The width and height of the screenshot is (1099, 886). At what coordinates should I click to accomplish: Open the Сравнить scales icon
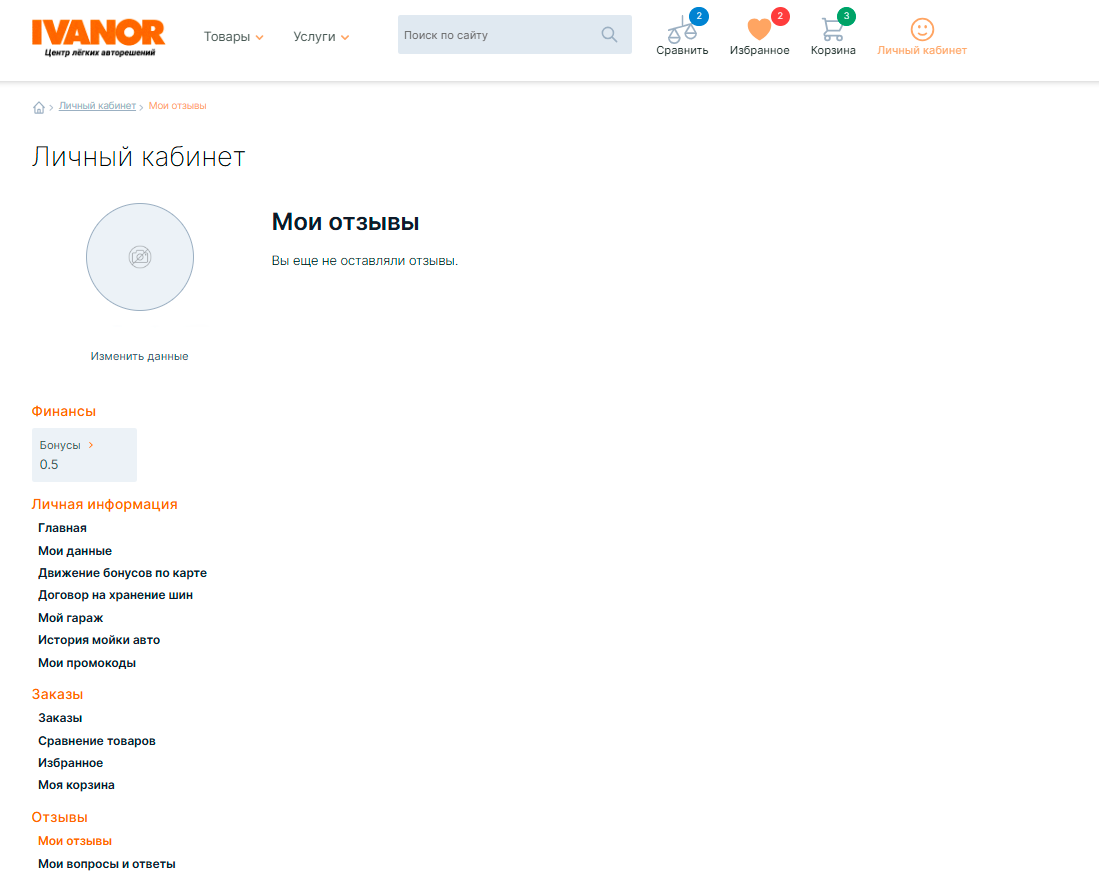[x=682, y=29]
